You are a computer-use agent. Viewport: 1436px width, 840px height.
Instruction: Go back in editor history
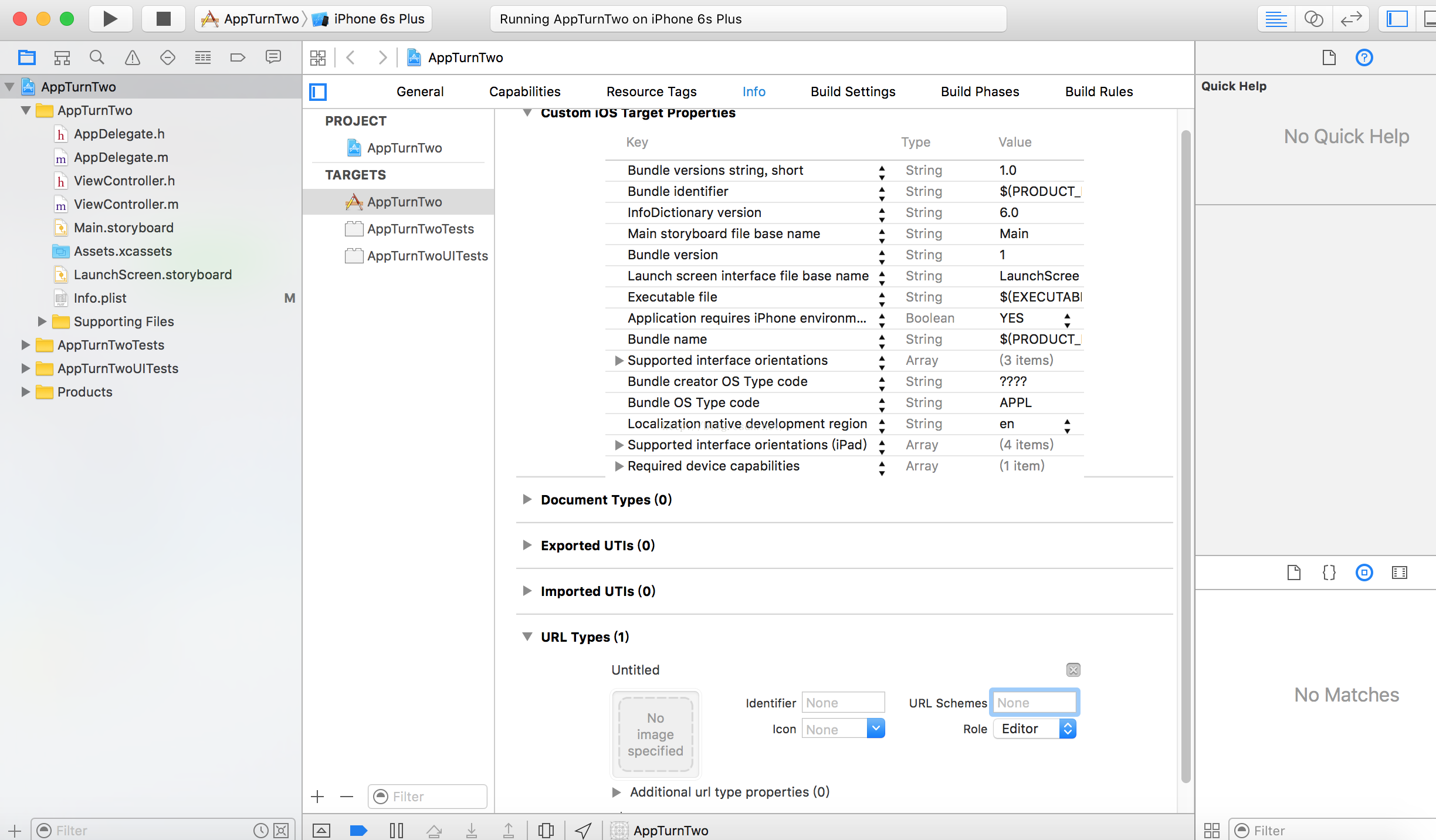(x=351, y=57)
